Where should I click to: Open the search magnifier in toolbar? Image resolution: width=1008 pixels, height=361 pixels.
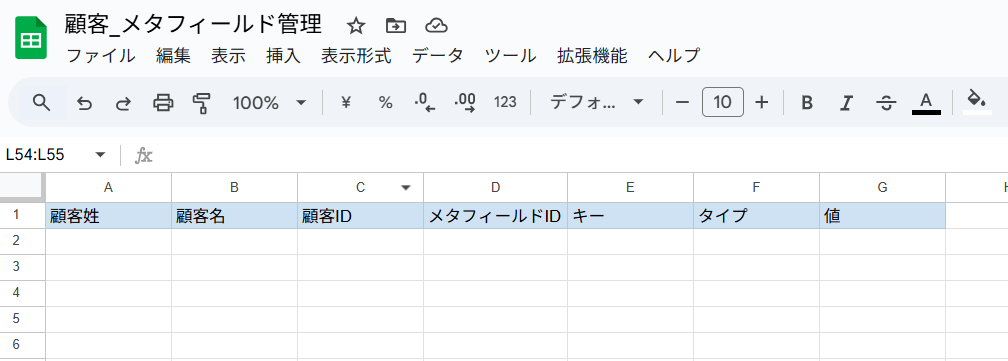coord(42,102)
